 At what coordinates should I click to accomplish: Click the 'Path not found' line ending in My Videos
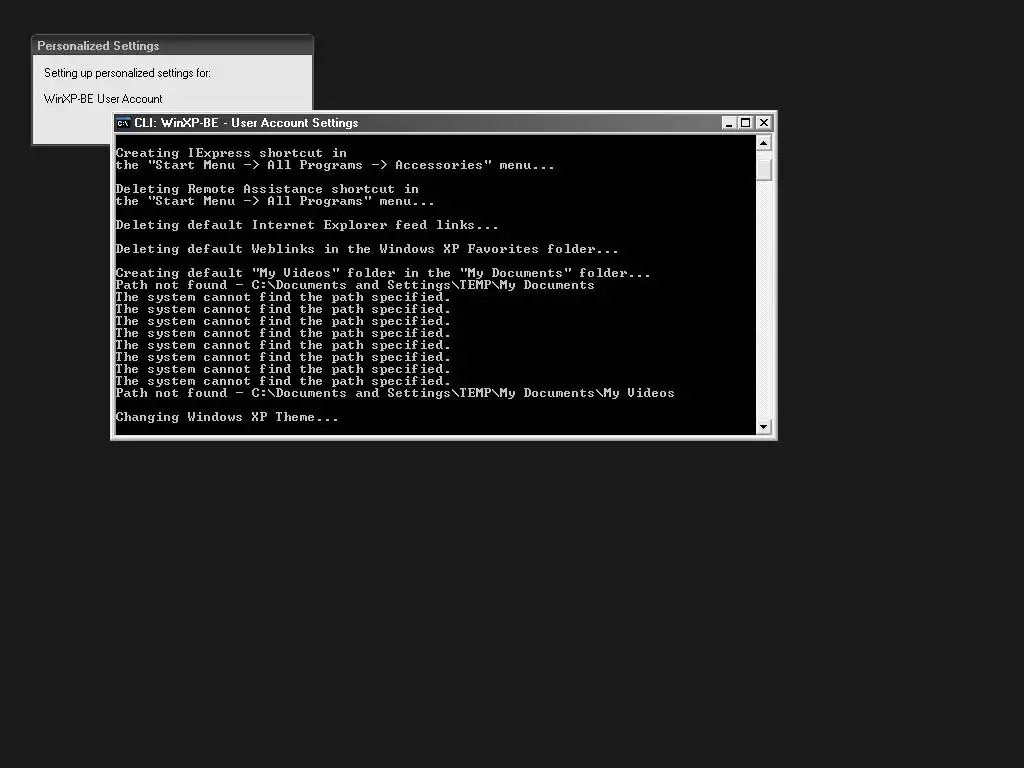[x=395, y=392]
